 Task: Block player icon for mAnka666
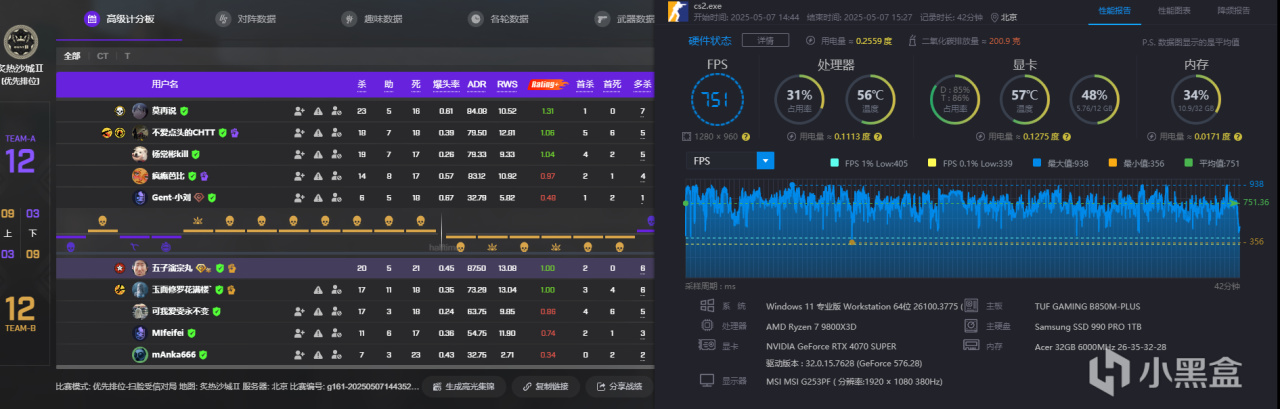337,354
